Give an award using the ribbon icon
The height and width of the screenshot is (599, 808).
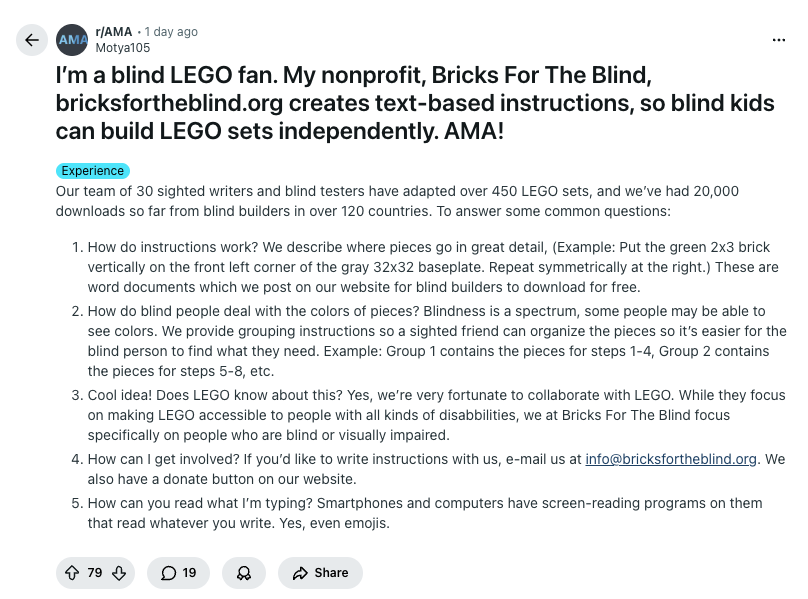point(244,573)
